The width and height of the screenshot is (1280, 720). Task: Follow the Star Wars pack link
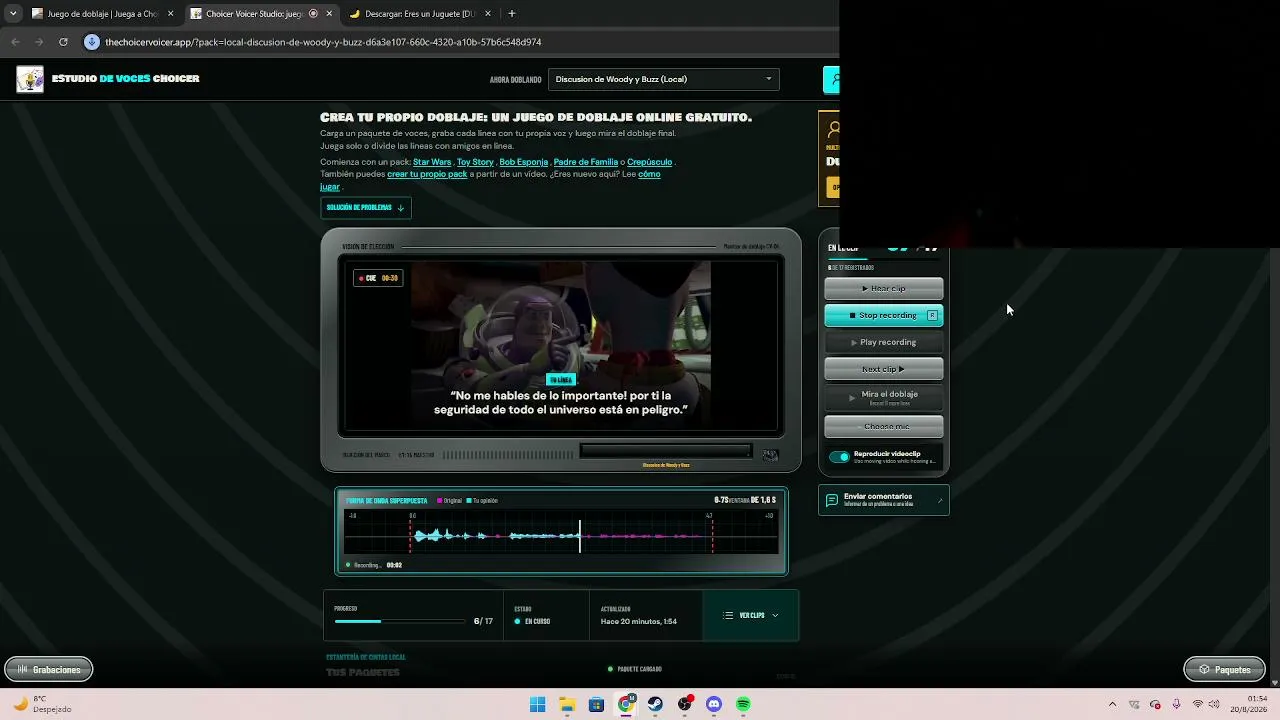point(432,162)
